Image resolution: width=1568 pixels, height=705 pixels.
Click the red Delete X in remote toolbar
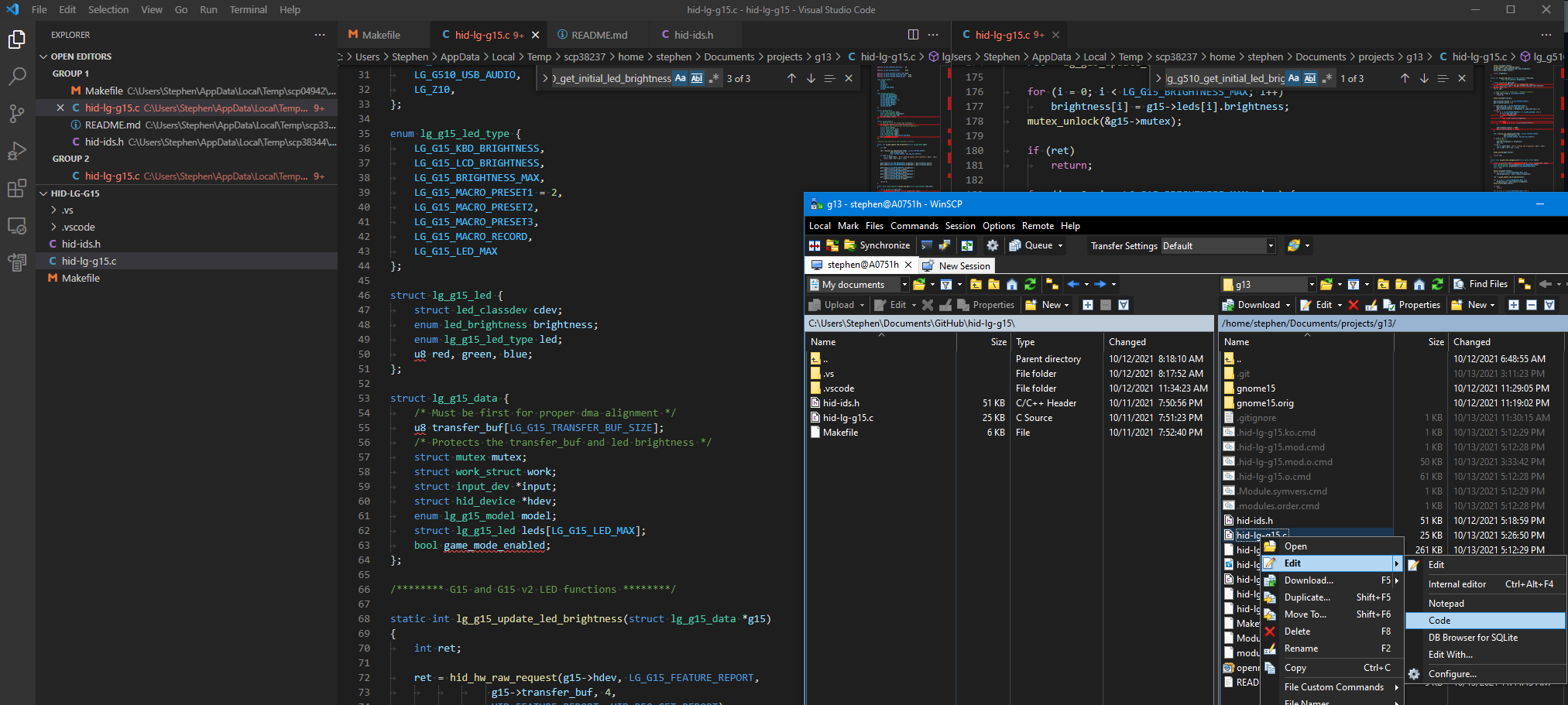[1353, 305]
